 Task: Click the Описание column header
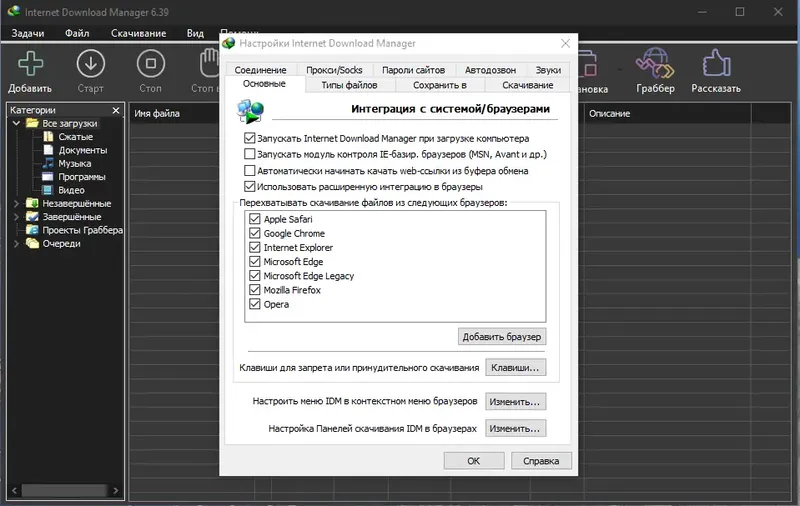point(610,113)
